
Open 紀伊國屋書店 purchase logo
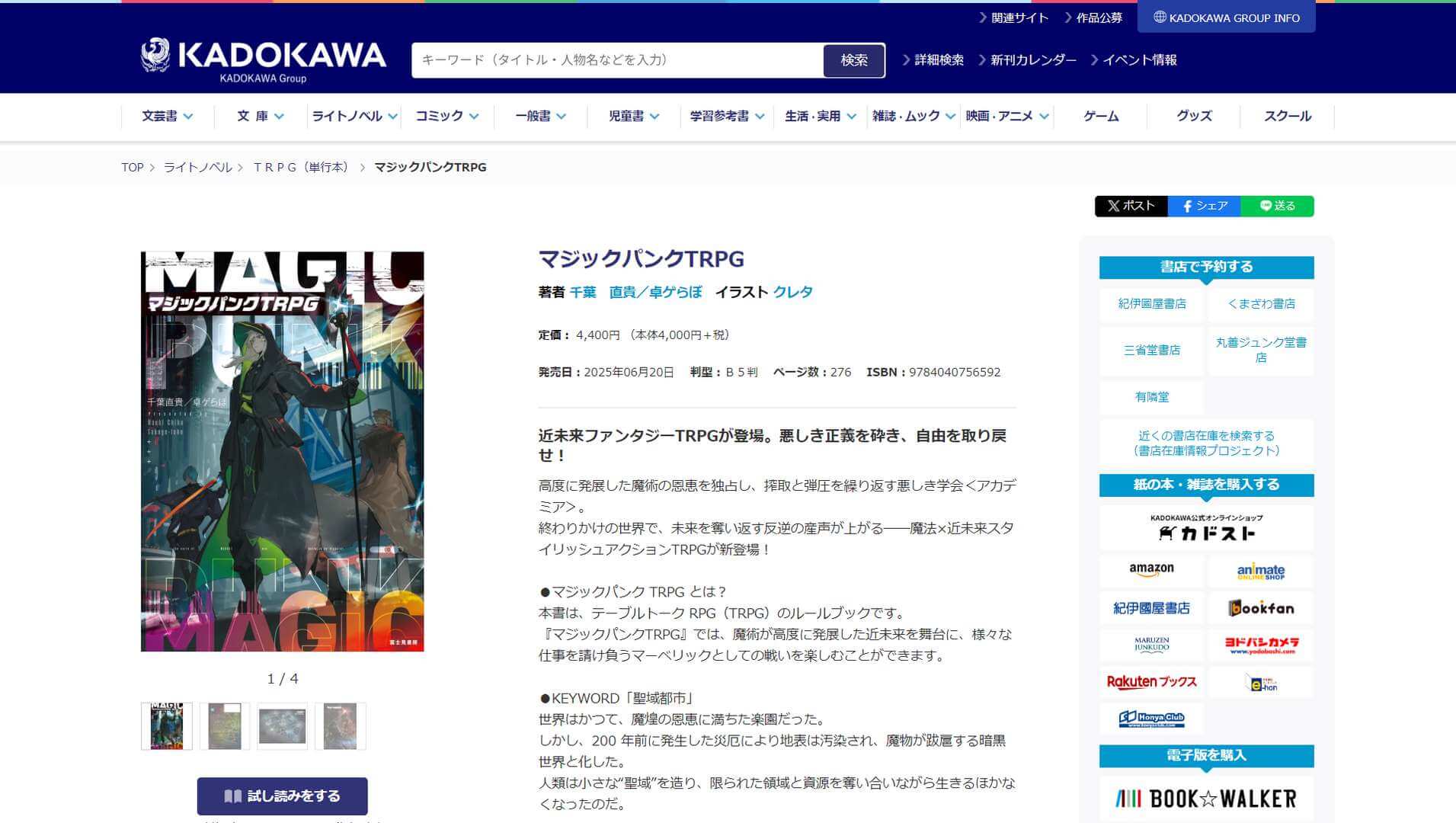[x=1151, y=608]
